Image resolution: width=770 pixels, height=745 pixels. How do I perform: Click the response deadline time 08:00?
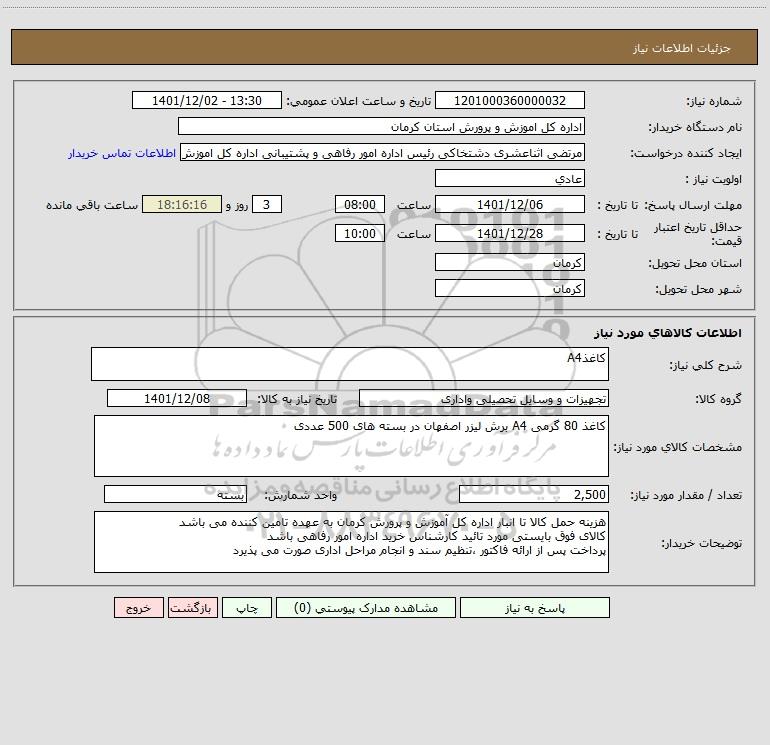point(359,204)
